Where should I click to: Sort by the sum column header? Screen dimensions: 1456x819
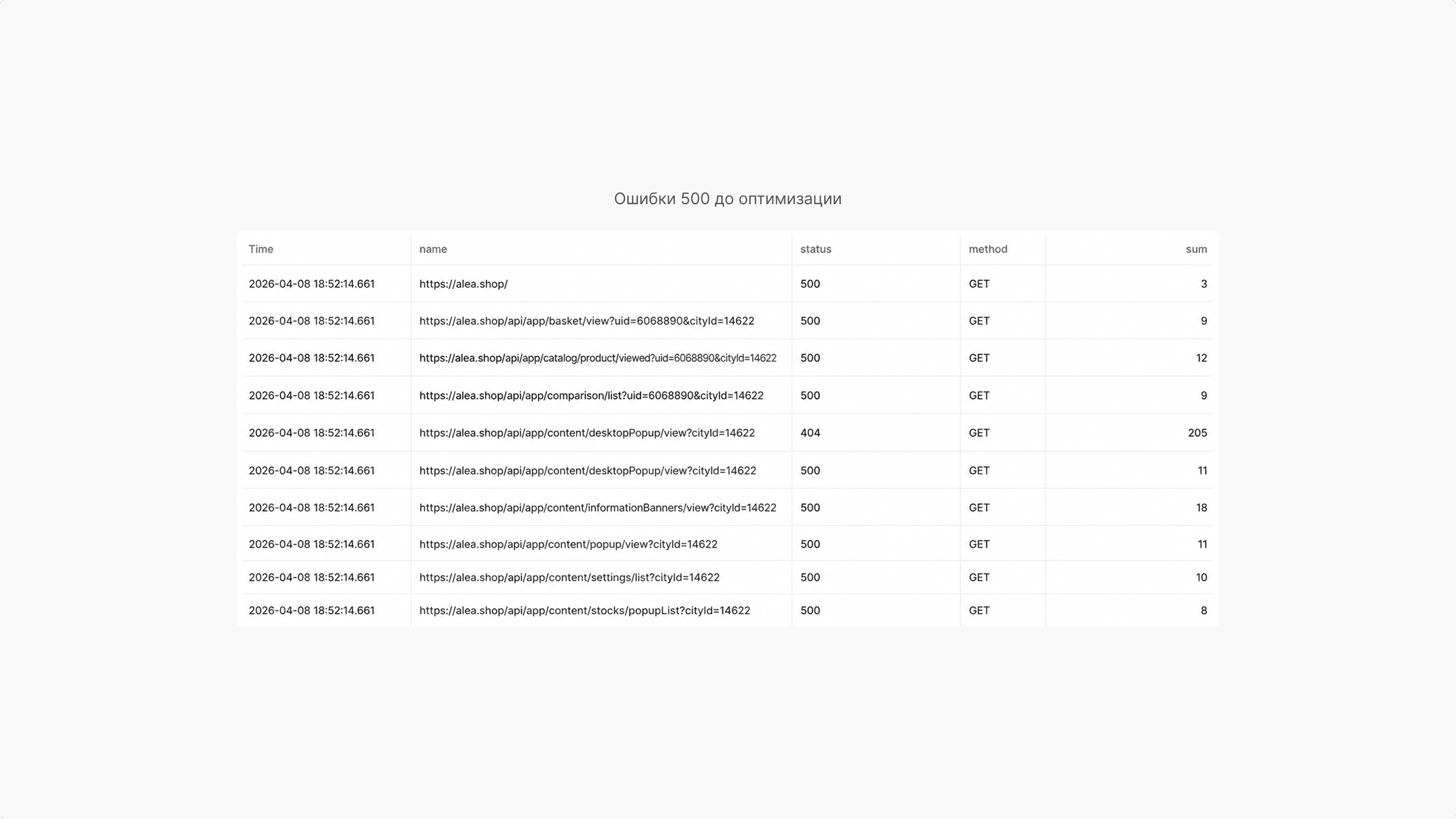pos(1196,249)
